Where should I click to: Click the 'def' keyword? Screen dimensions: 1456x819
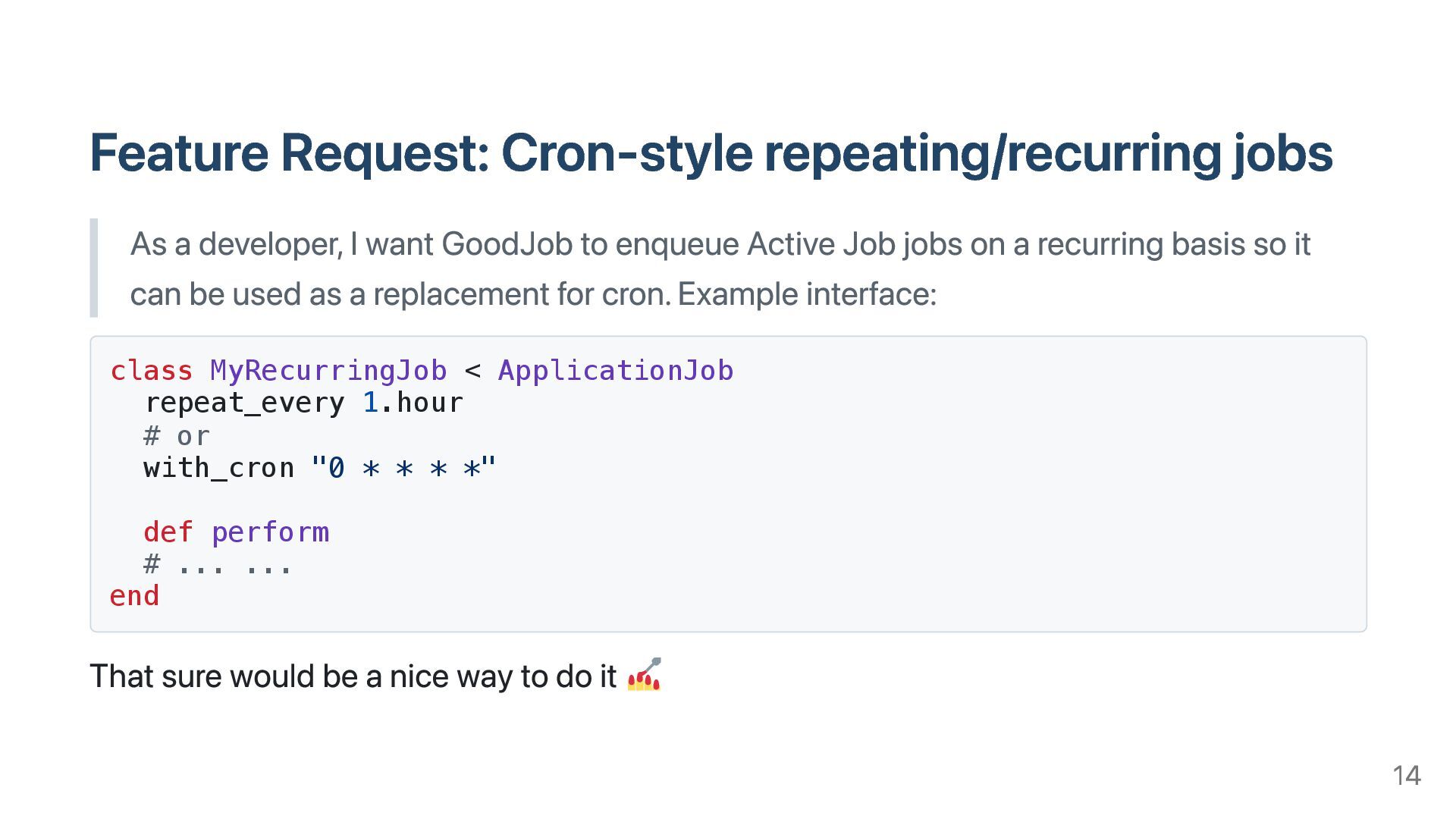[x=168, y=532]
